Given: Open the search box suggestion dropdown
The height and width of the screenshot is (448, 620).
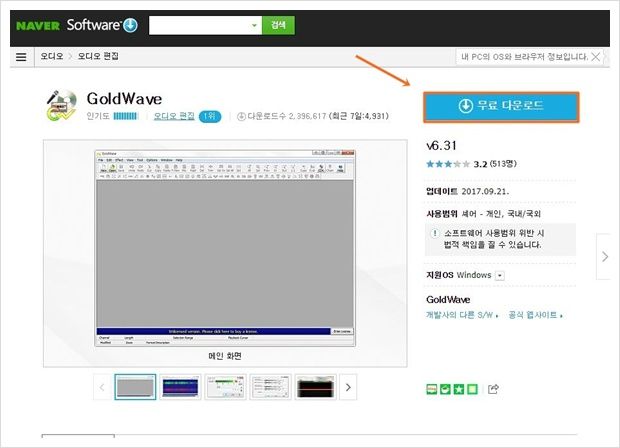Looking at the screenshot, I should (x=254, y=25).
